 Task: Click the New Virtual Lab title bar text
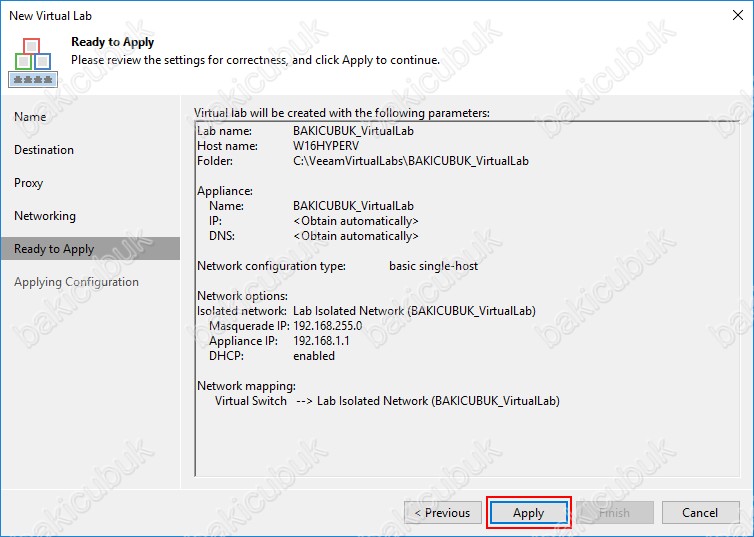50,15
